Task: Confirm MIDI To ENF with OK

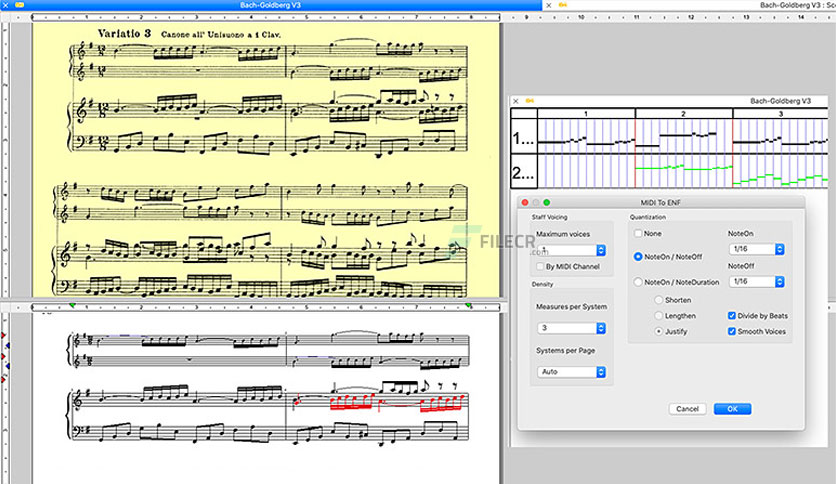Action: [733, 409]
